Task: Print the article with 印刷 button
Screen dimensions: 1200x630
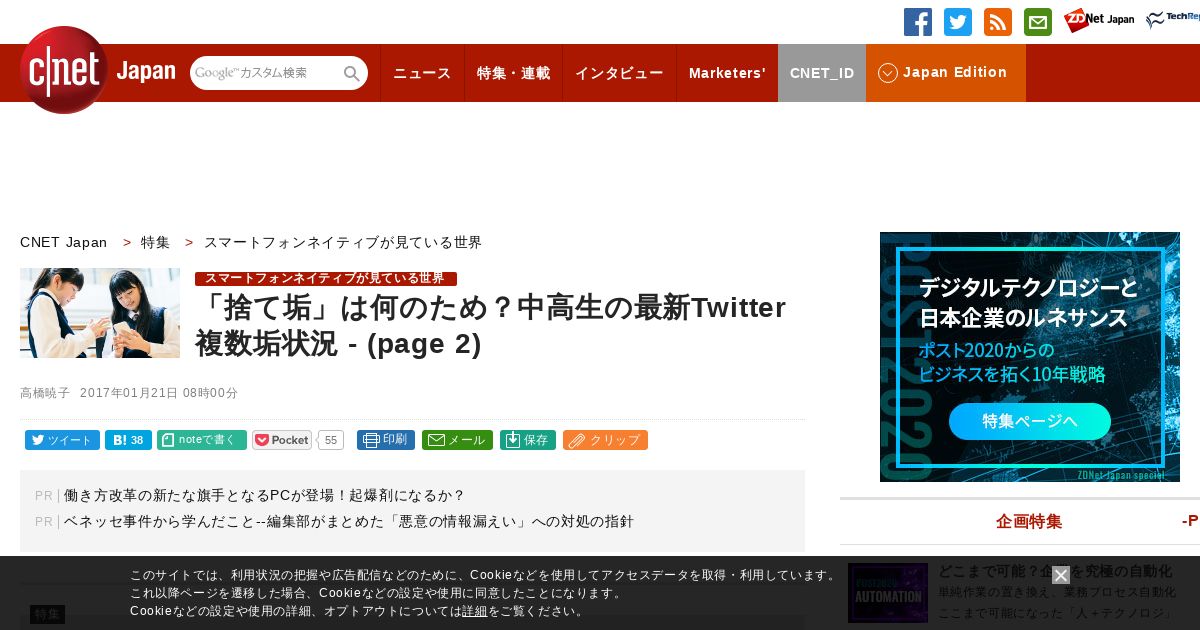Action: [x=386, y=440]
